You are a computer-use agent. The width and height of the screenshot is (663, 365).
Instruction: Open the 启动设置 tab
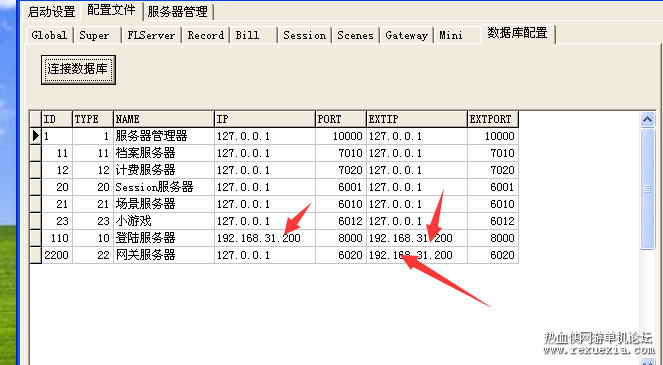tap(51, 11)
